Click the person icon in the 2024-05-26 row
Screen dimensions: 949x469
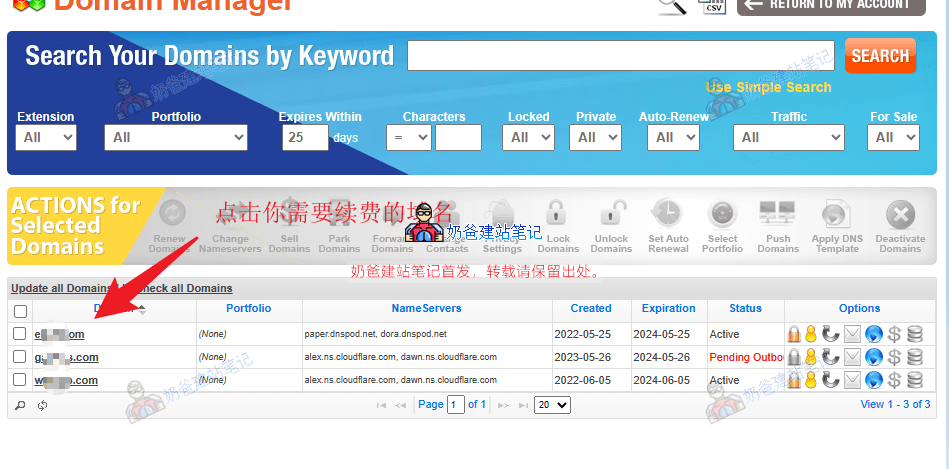[x=811, y=357]
